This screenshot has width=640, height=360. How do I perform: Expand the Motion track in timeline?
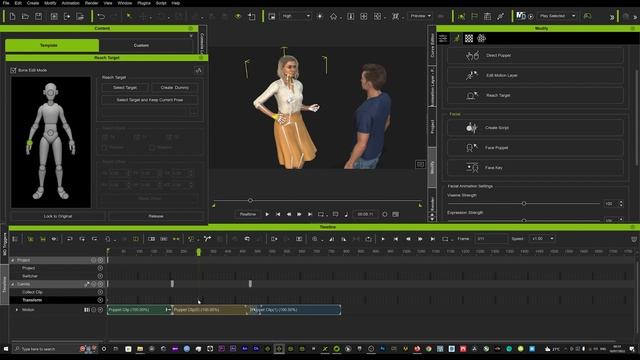pos(17,310)
